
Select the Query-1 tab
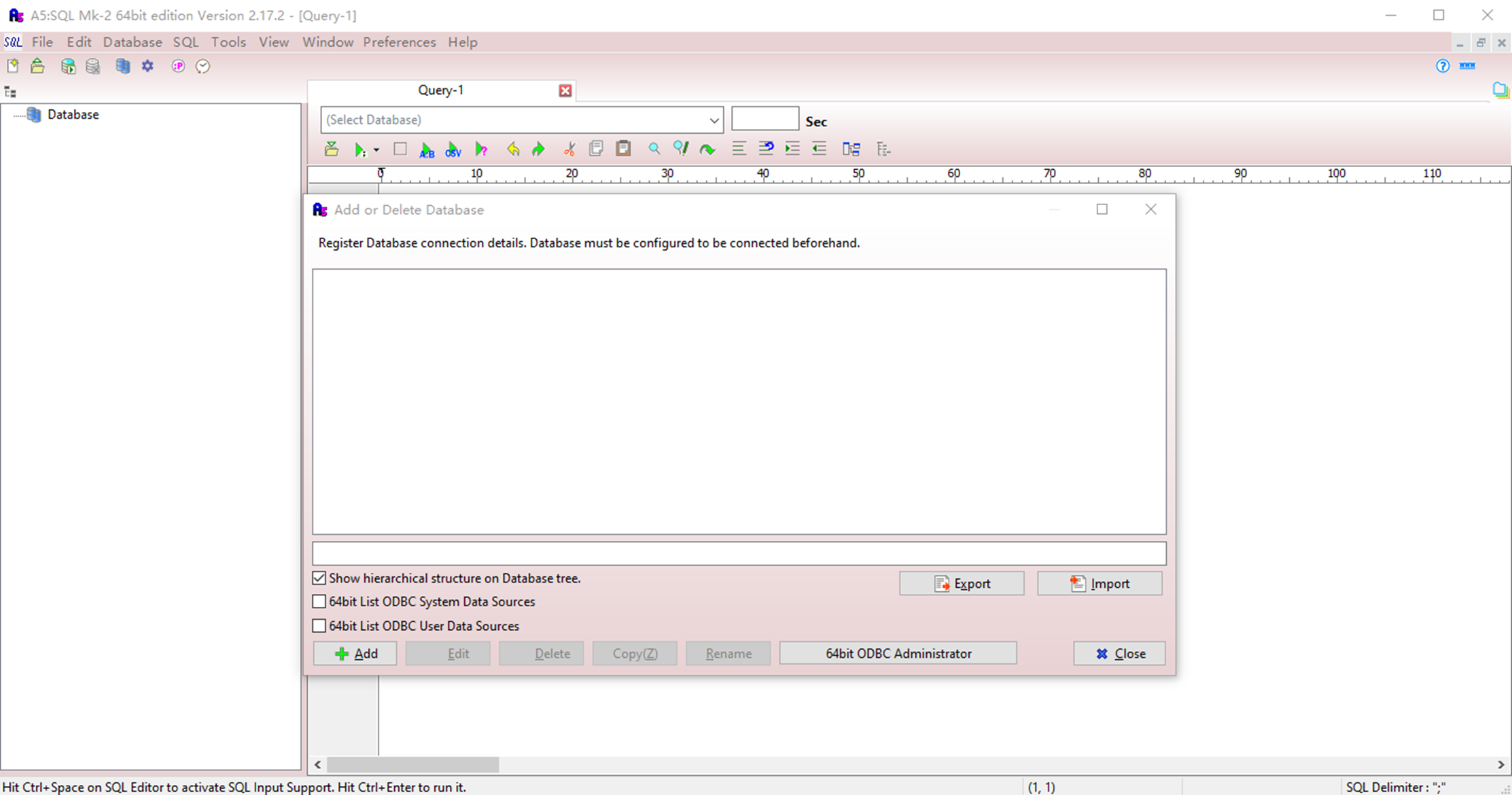(440, 90)
